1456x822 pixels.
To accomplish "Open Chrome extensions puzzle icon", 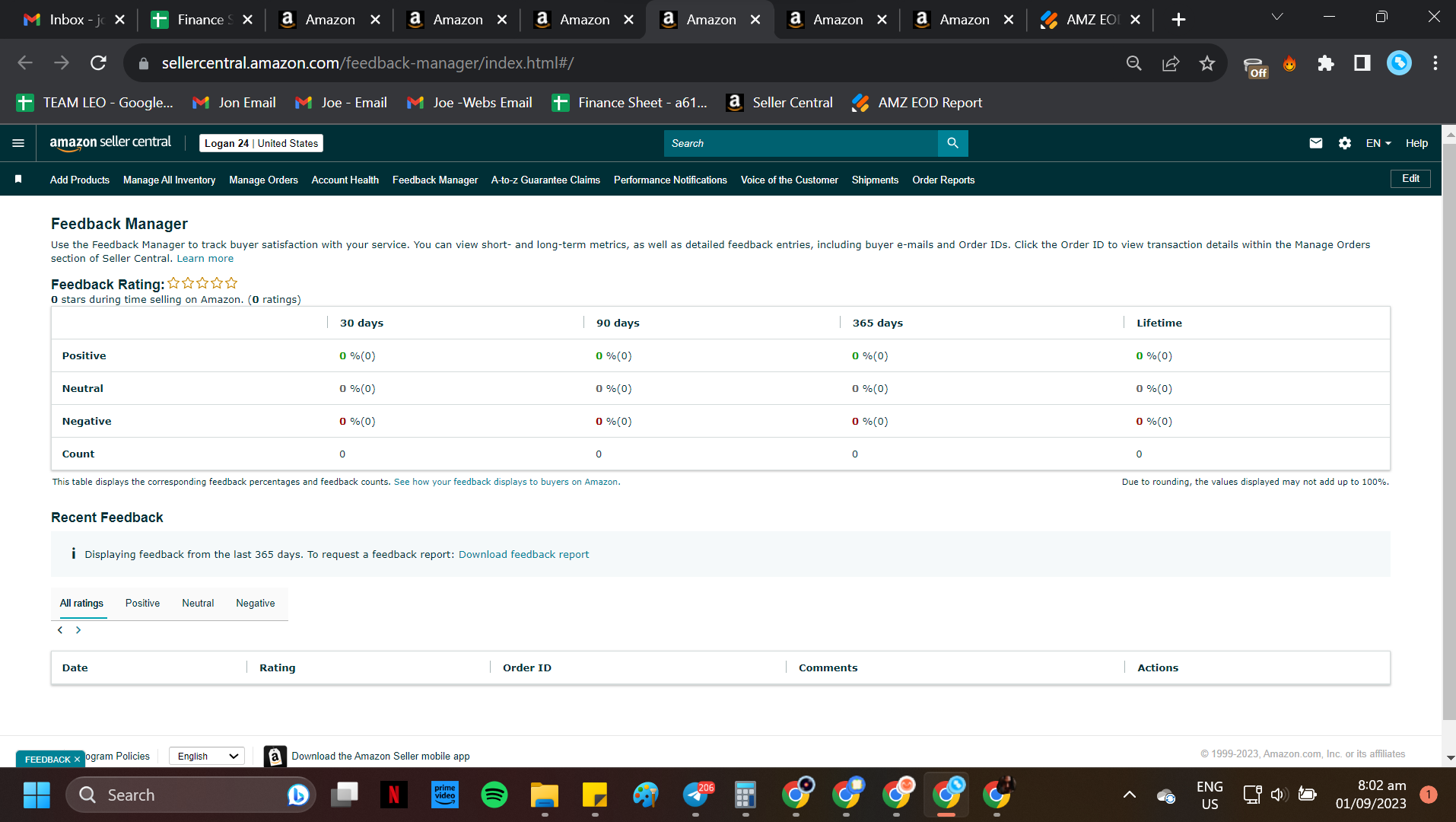I will [1326, 63].
